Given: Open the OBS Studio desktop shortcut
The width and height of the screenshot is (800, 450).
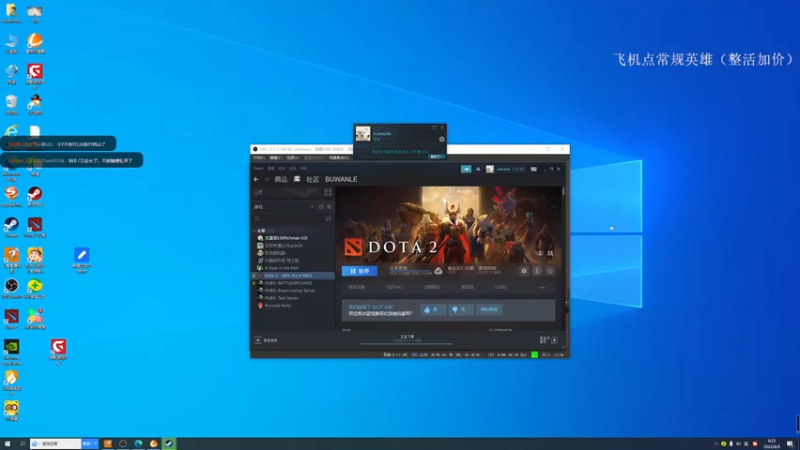Looking at the screenshot, I should 11,288.
